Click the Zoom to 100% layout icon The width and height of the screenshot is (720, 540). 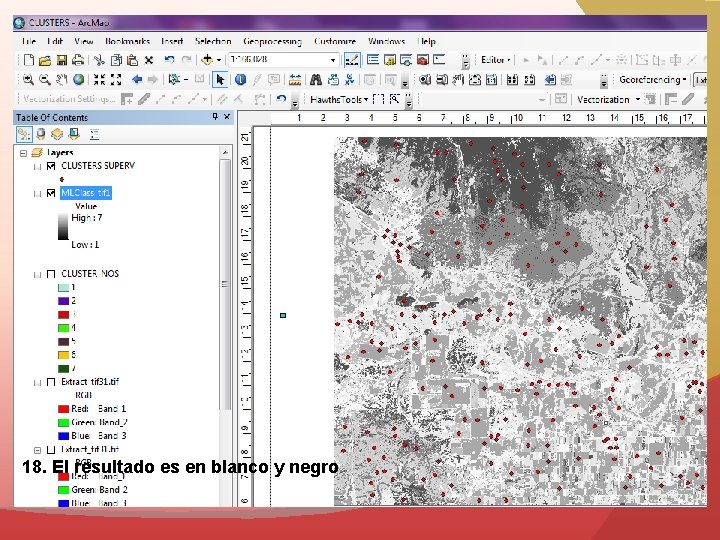[x=491, y=79]
